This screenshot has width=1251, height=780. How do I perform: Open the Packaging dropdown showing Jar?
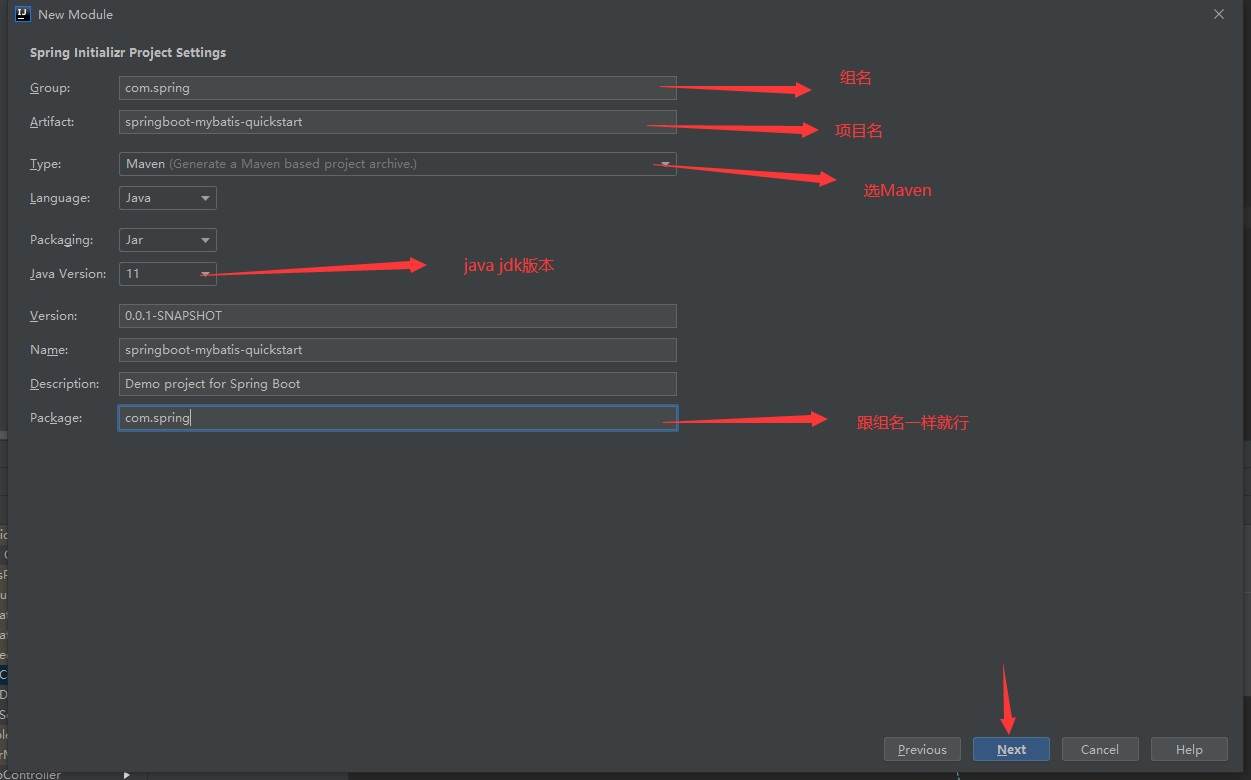167,240
